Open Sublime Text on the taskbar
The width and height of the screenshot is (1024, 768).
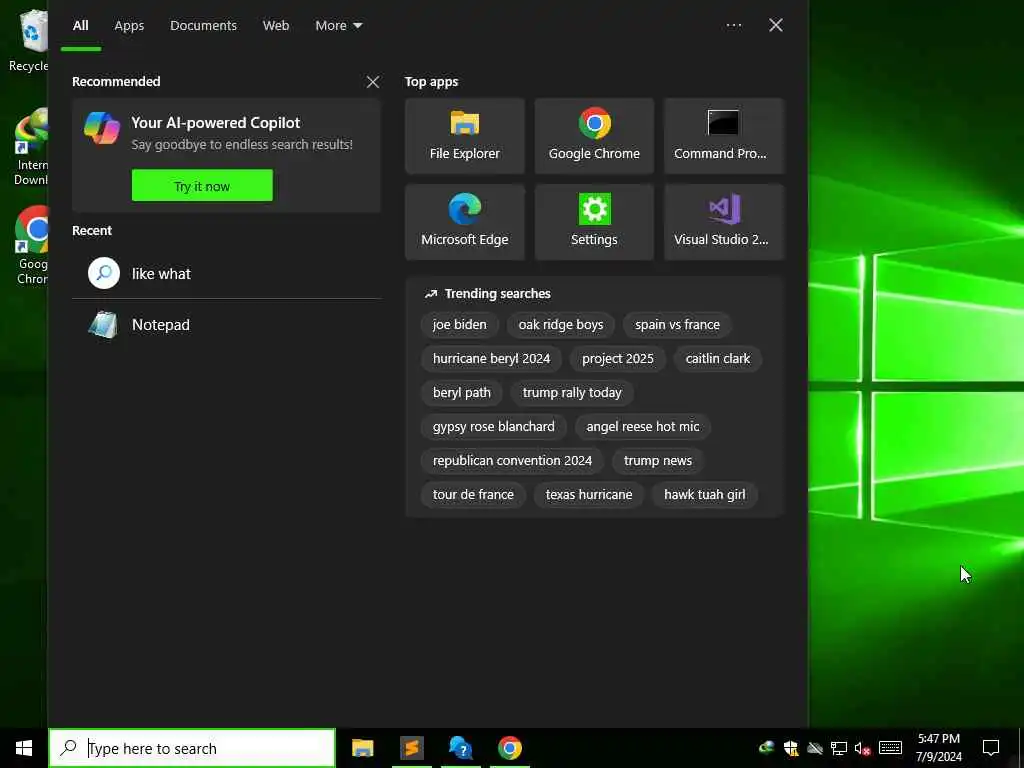pos(411,748)
